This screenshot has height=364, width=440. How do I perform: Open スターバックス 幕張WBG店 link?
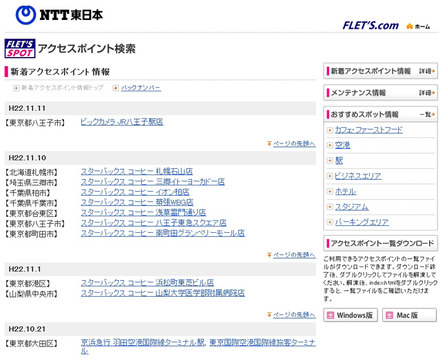(x=137, y=202)
